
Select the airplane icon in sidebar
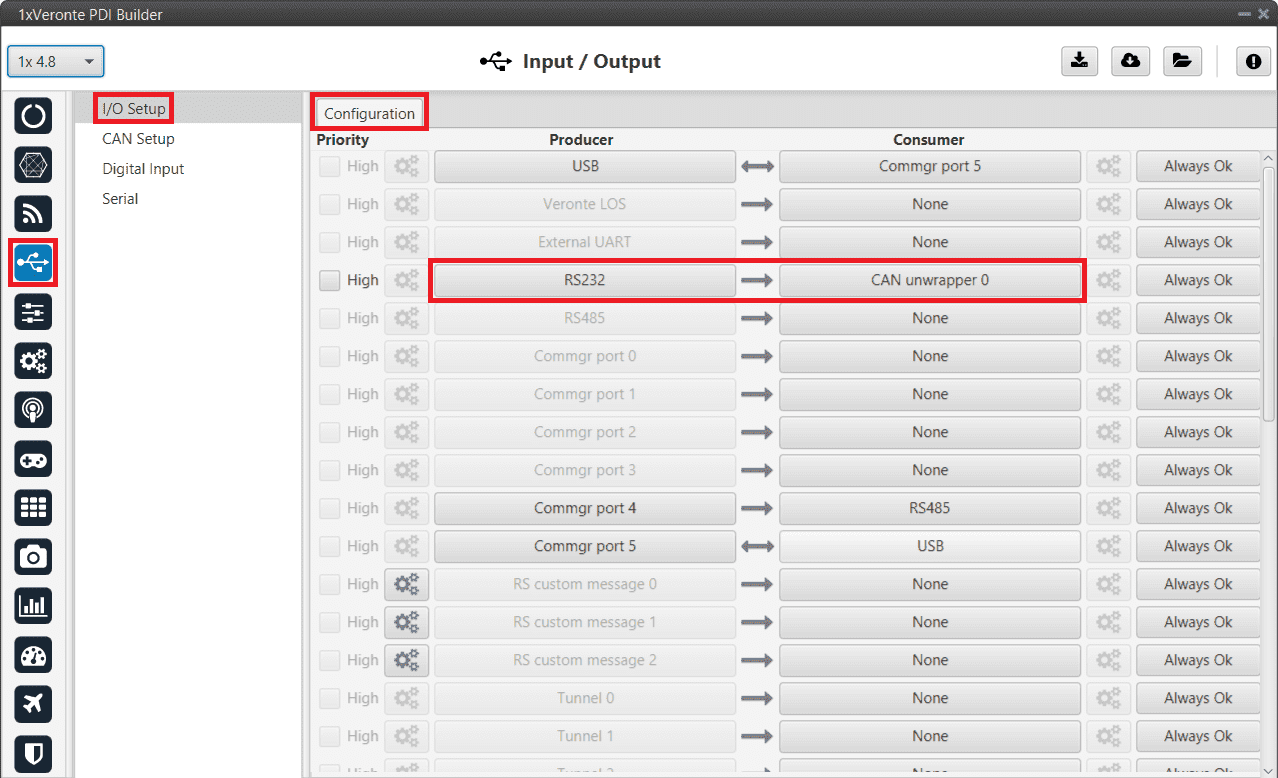tap(33, 704)
